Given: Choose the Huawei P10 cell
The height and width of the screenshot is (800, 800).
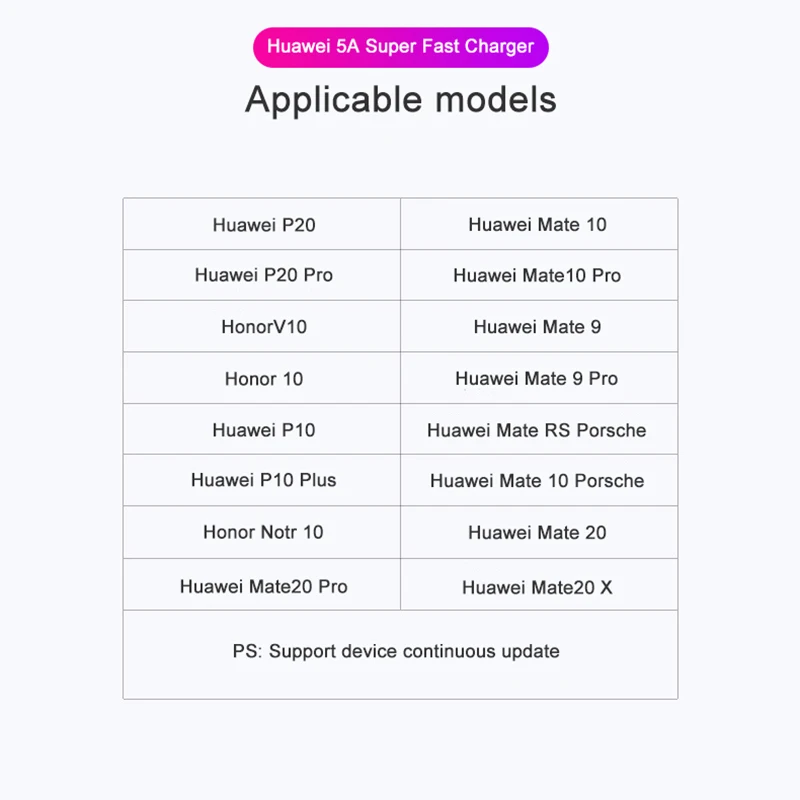Looking at the screenshot, I should pyautogui.click(x=263, y=430).
